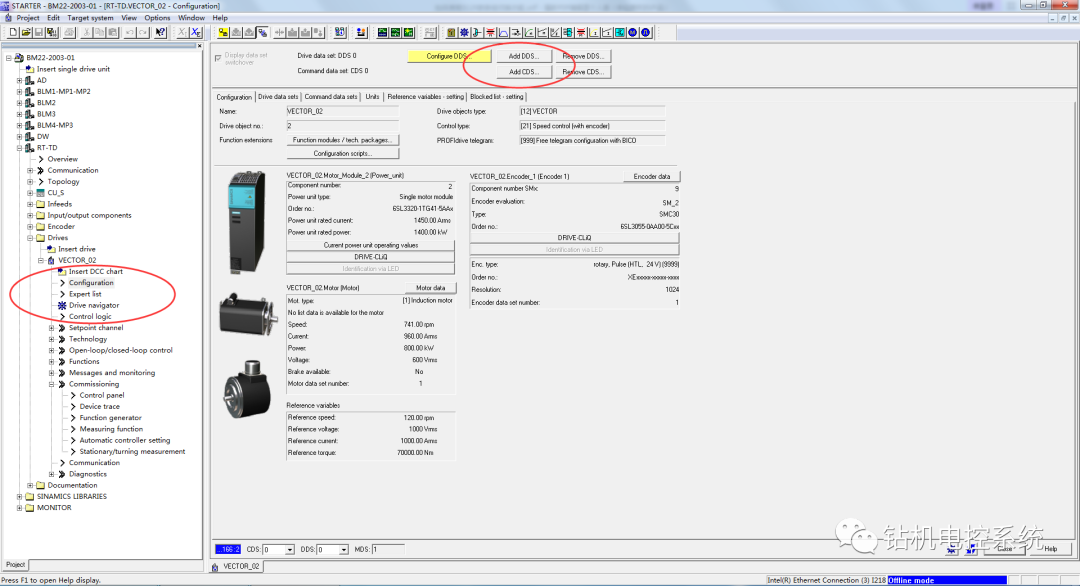
Task: Click the New project toolbar icon
Action: tap(13, 32)
